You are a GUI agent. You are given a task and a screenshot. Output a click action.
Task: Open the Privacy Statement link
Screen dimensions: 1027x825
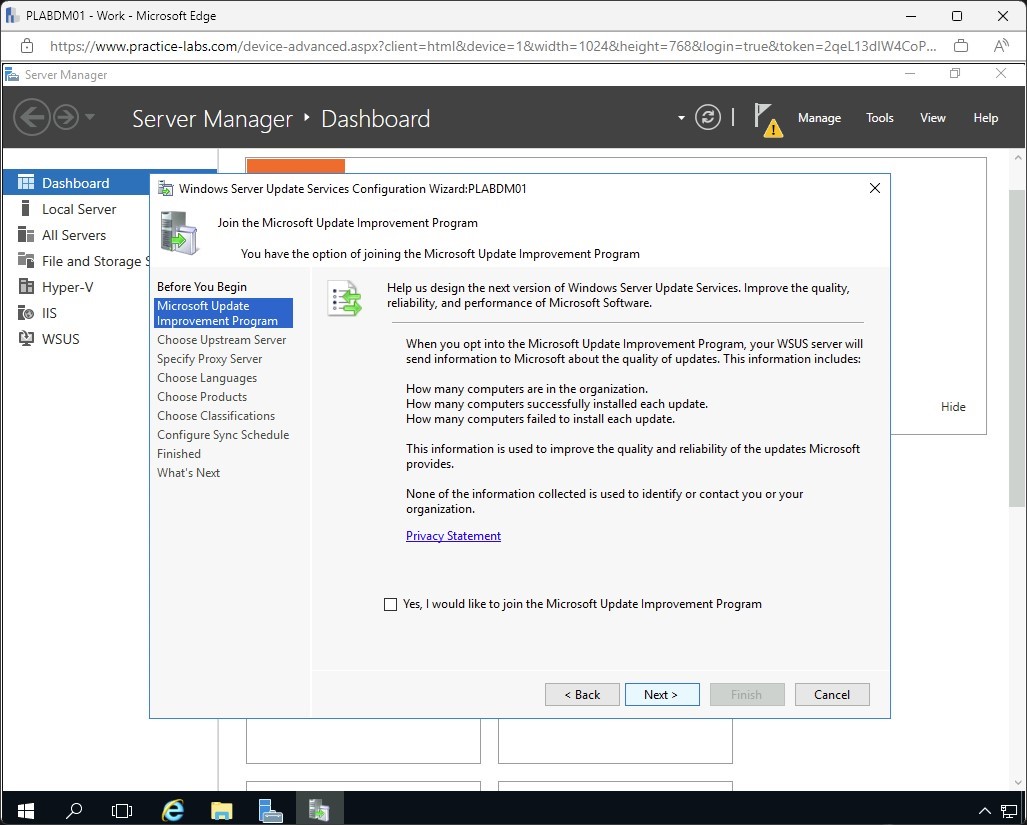pyautogui.click(x=453, y=536)
